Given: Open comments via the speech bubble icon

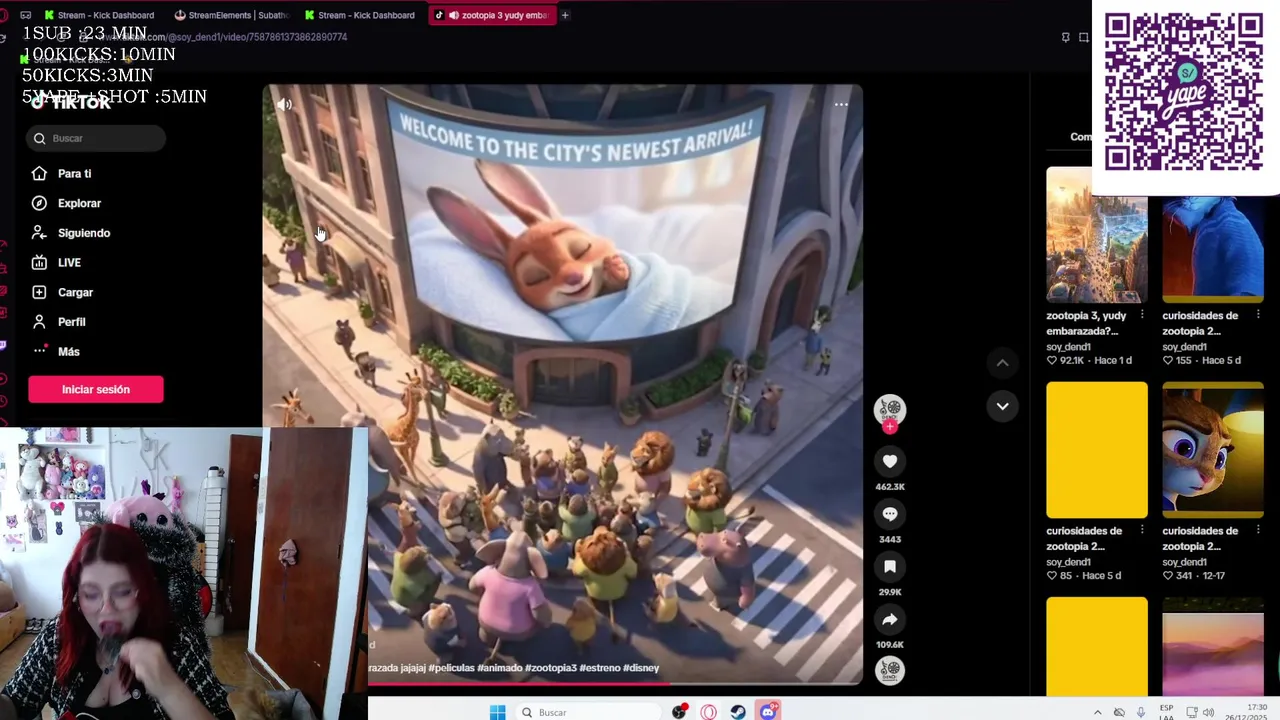Looking at the screenshot, I should click(x=890, y=514).
